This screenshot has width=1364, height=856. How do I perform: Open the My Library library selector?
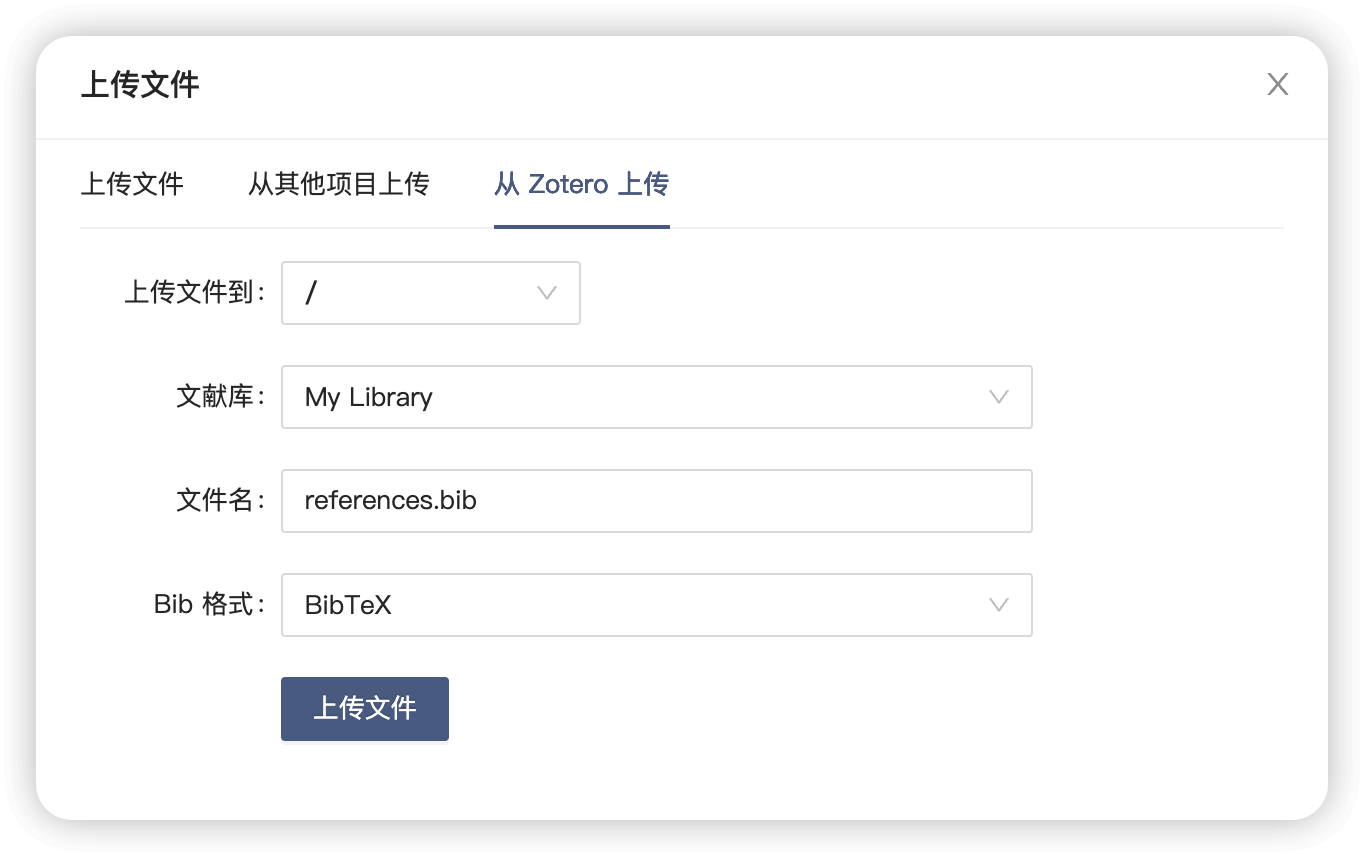(657, 397)
